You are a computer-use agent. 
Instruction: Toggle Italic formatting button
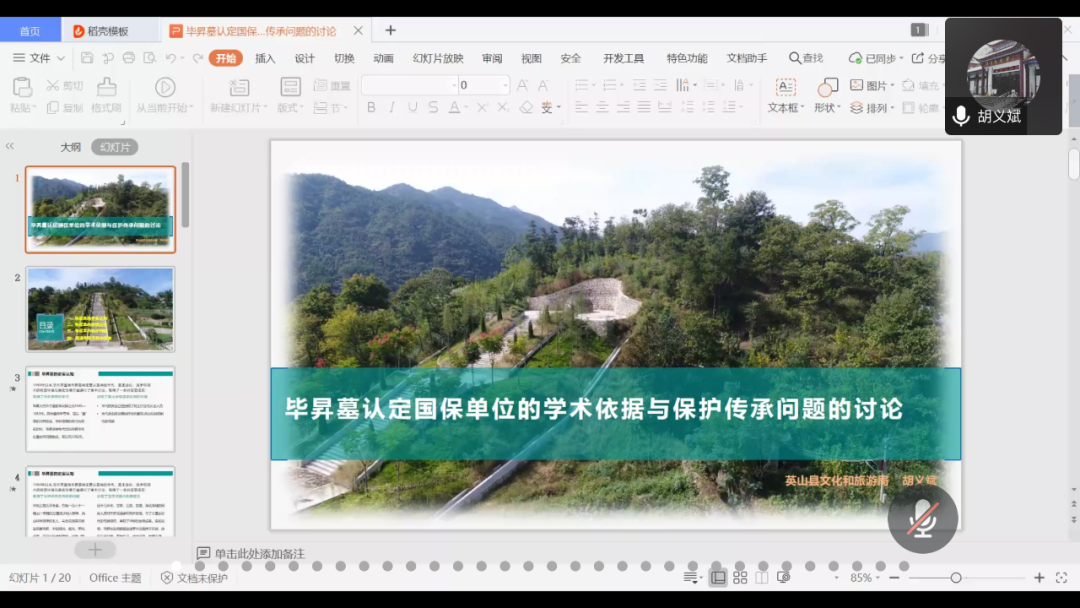coord(392,107)
